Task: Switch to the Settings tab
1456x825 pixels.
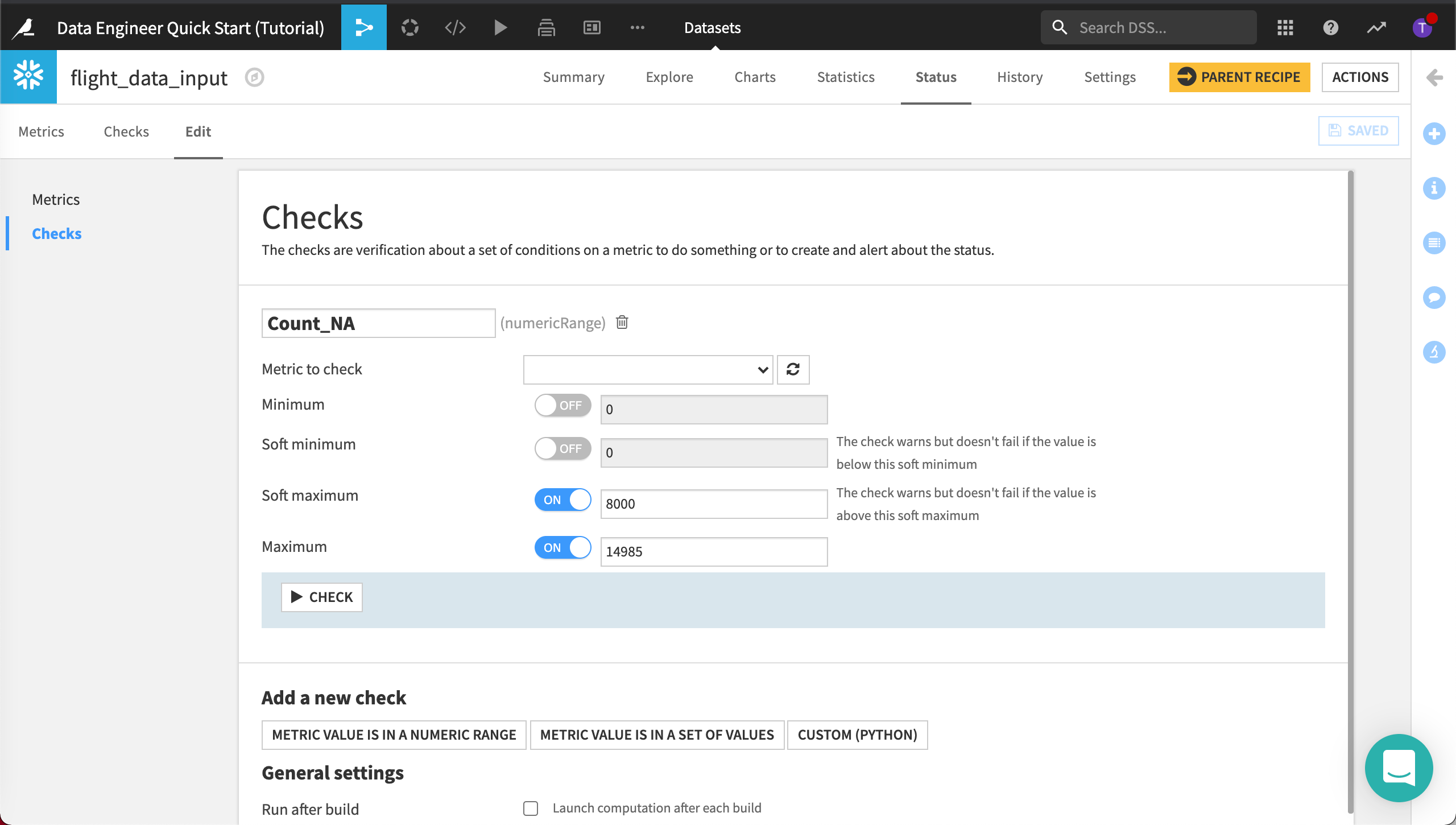Action: point(1110,77)
